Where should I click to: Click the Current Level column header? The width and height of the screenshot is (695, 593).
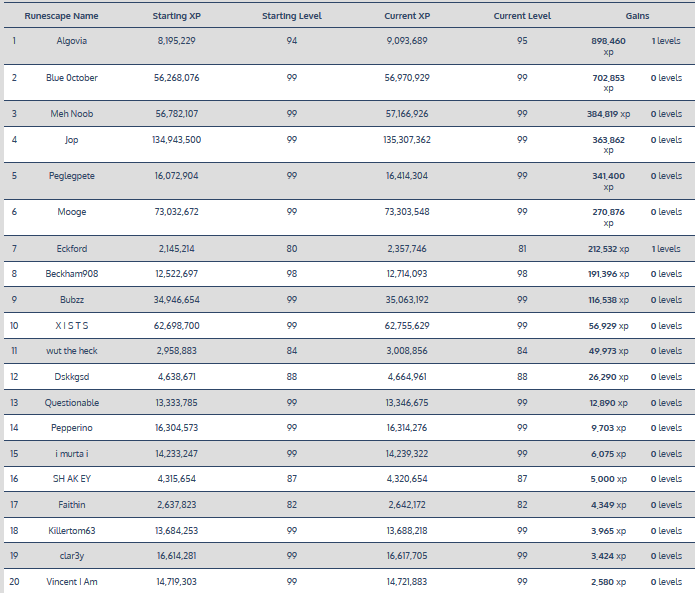[522, 17]
